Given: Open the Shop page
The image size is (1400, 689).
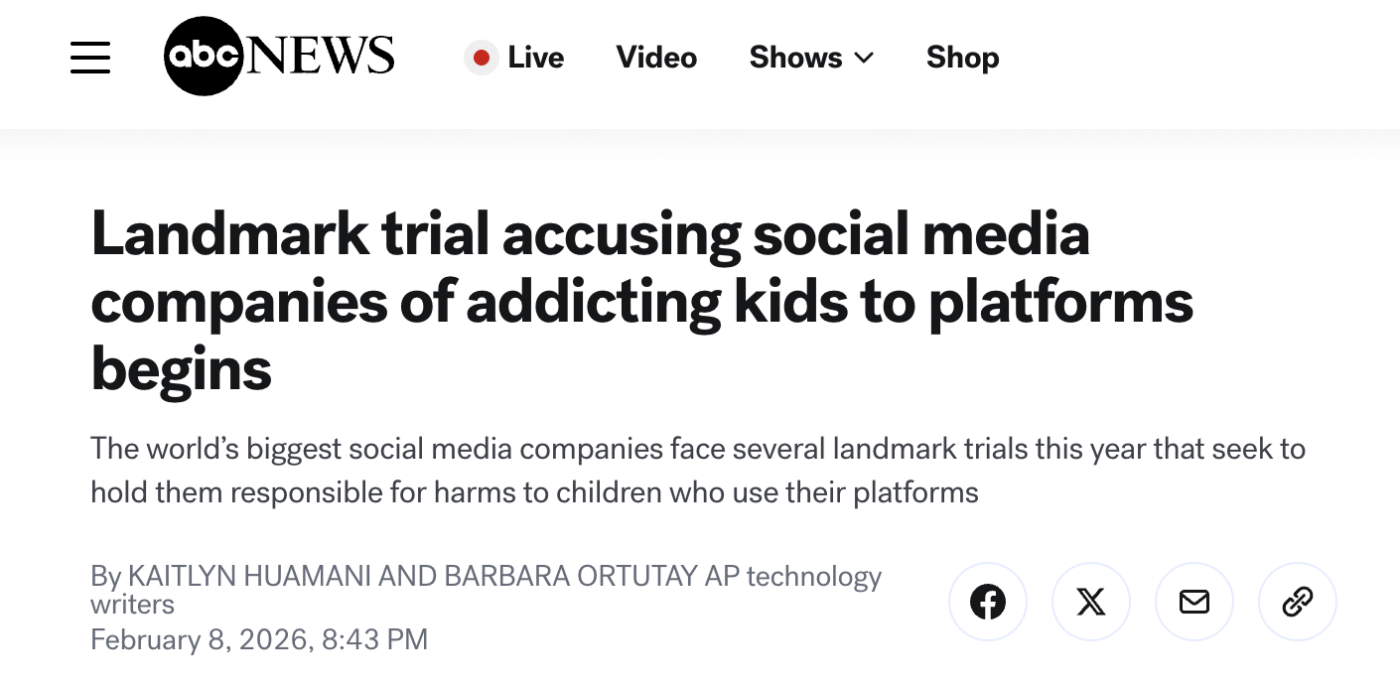Looking at the screenshot, I should 962,58.
